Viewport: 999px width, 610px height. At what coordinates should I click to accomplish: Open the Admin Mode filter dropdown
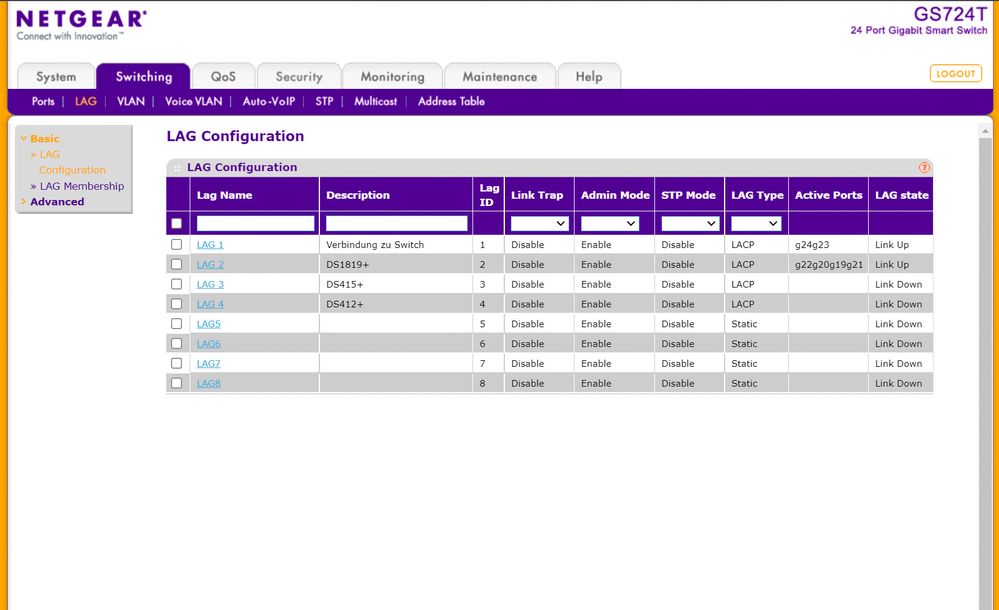[x=613, y=222]
